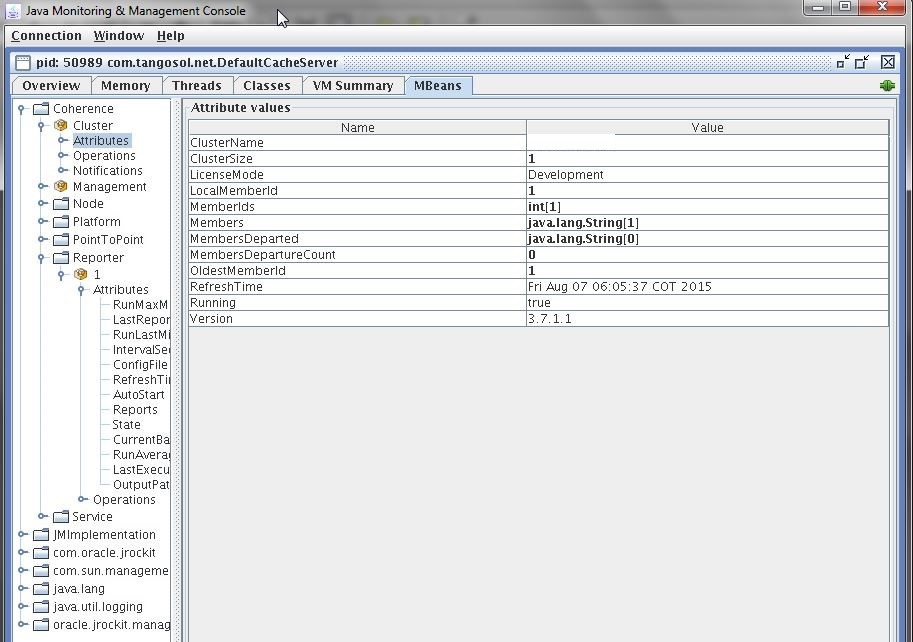Screen dimensions: 913x642
Task: Open the Help menu
Action: click(x=171, y=36)
